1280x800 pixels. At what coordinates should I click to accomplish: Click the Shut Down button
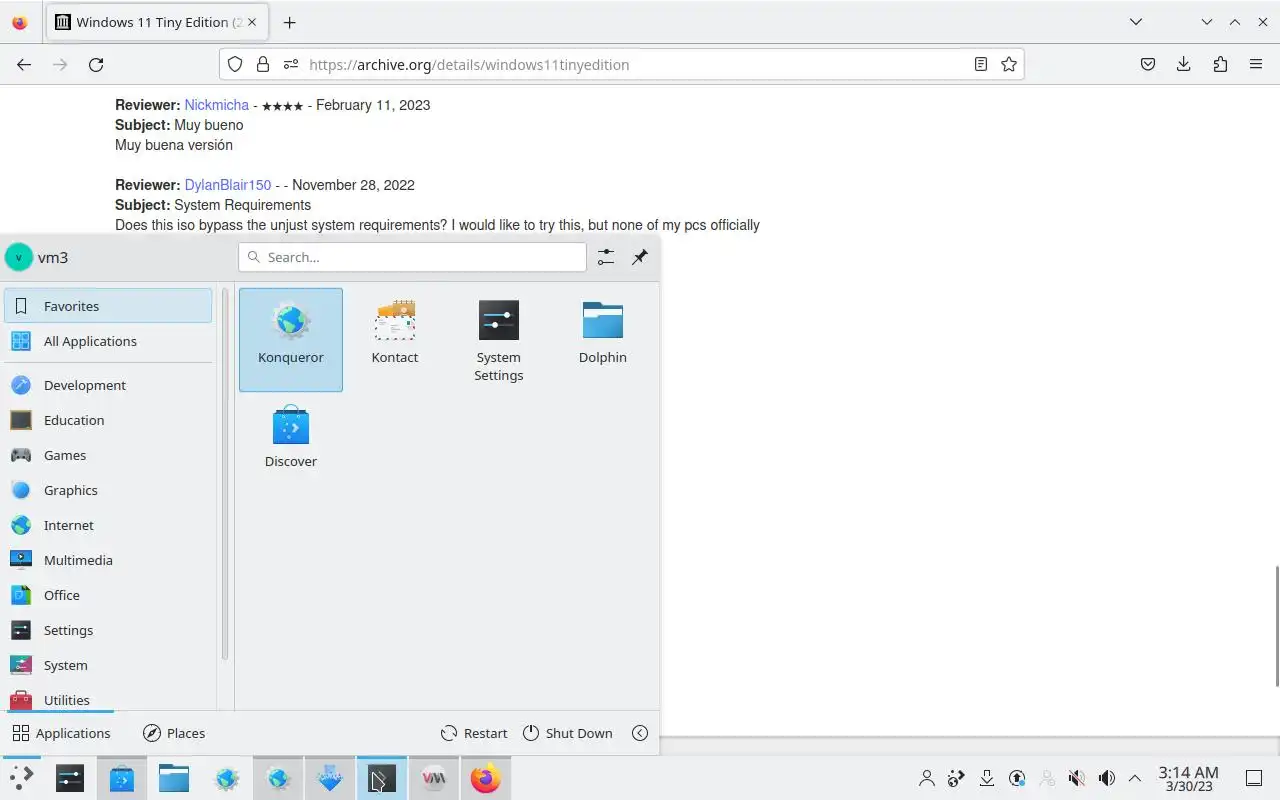coord(567,733)
